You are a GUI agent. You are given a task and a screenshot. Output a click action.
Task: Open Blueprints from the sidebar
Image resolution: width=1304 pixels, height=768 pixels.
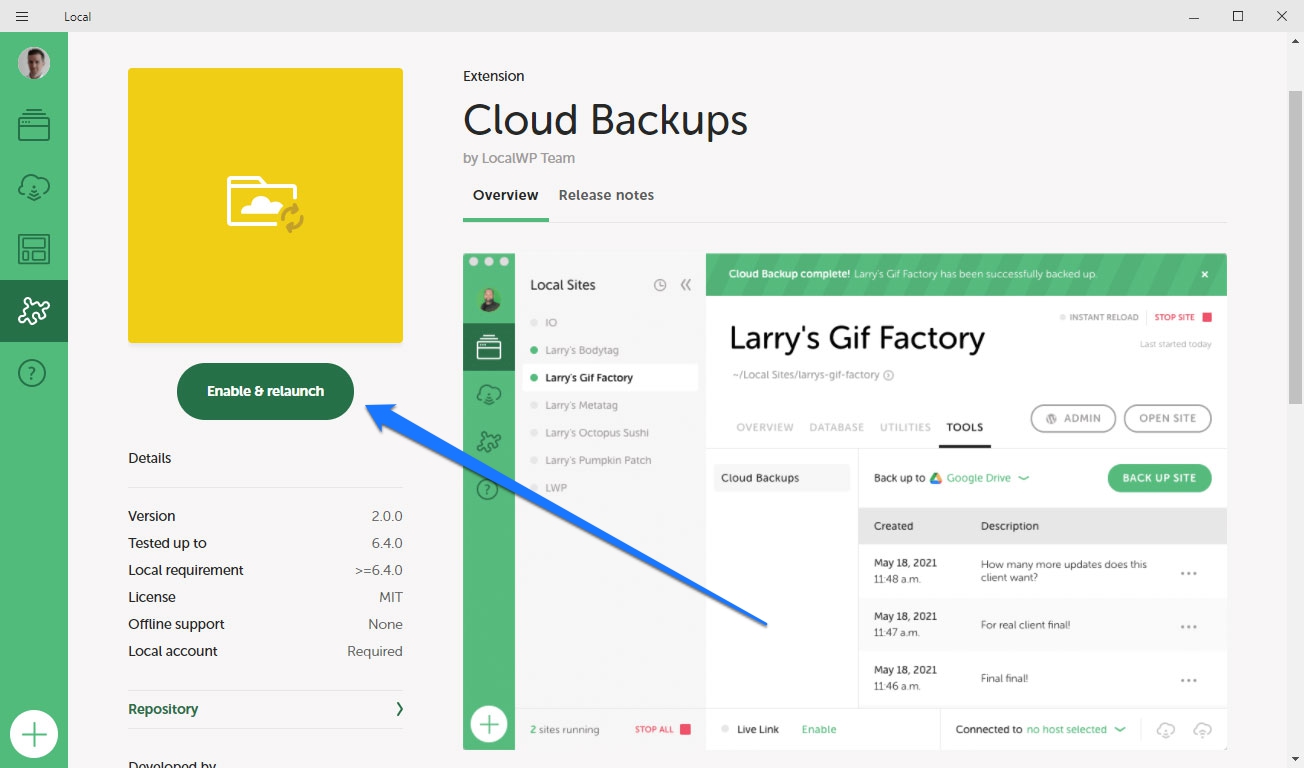[34, 249]
